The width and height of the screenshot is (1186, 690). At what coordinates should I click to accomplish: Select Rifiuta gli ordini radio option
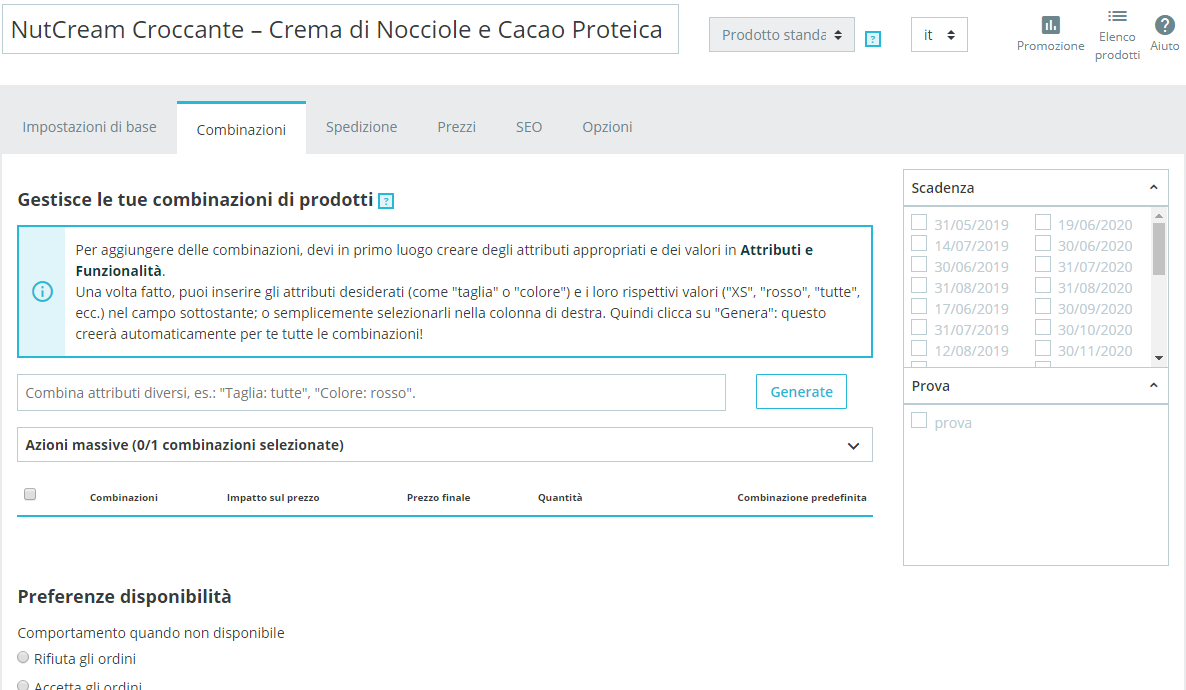point(23,657)
